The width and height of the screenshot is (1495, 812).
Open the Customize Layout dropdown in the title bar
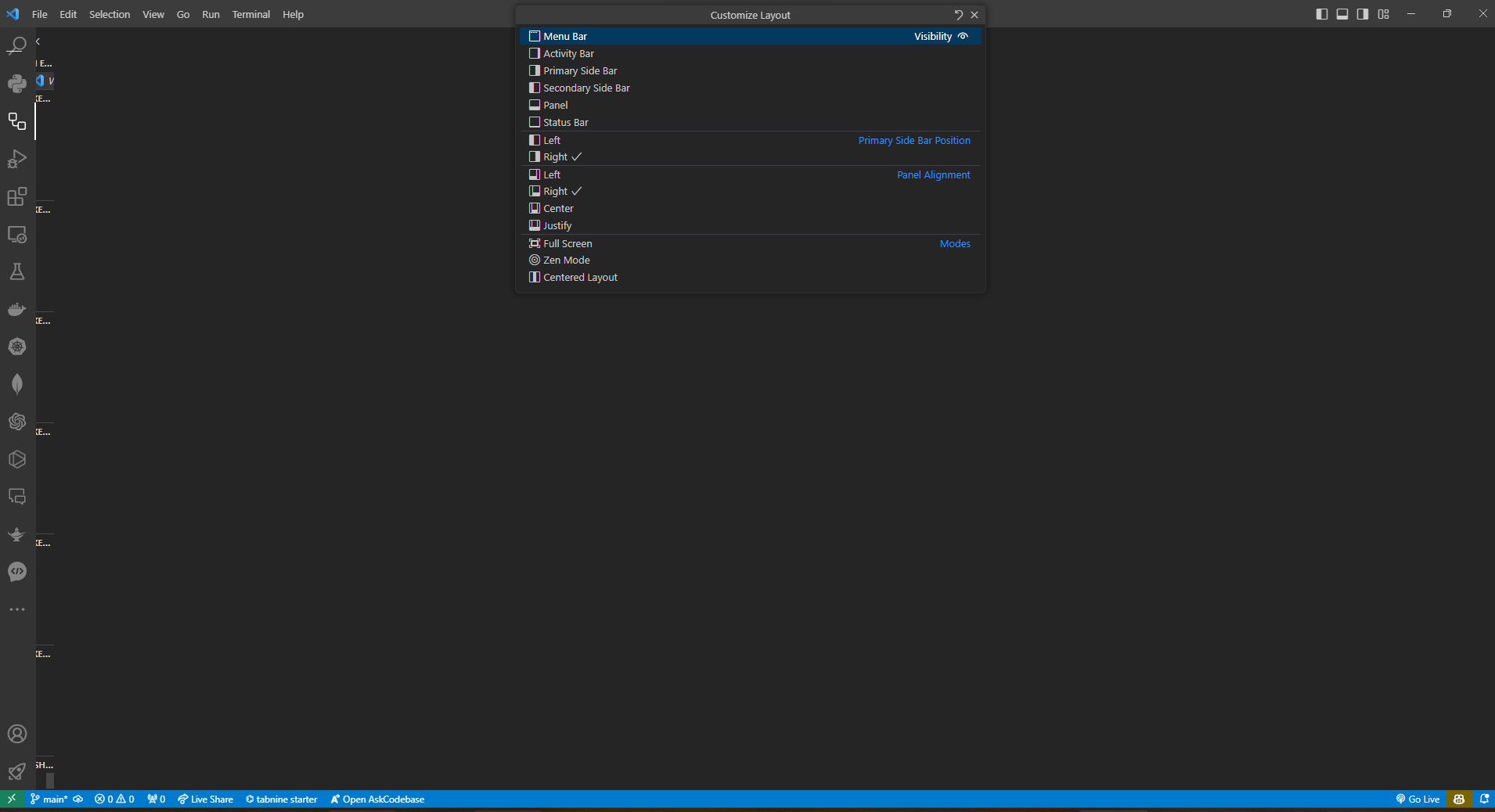[x=1382, y=13]
